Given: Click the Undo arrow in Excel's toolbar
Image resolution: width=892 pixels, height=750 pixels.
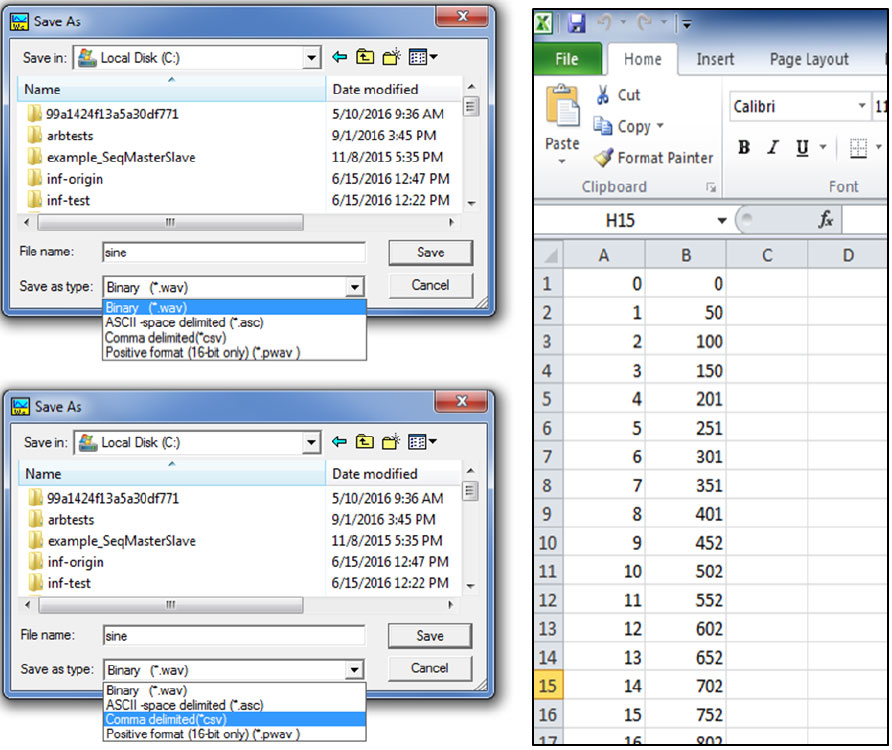Looking at the screenshot, I should click(x=604, y=21).
